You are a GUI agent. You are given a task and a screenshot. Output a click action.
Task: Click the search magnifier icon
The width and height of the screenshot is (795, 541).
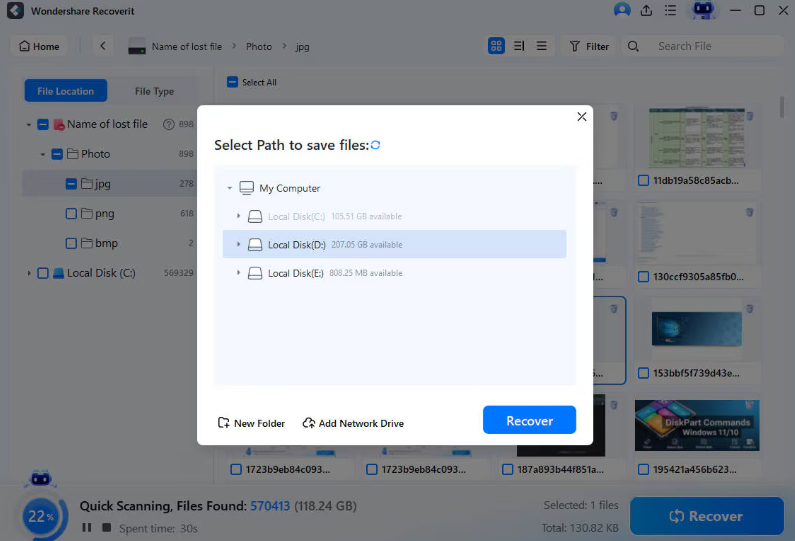pos(633,46)
